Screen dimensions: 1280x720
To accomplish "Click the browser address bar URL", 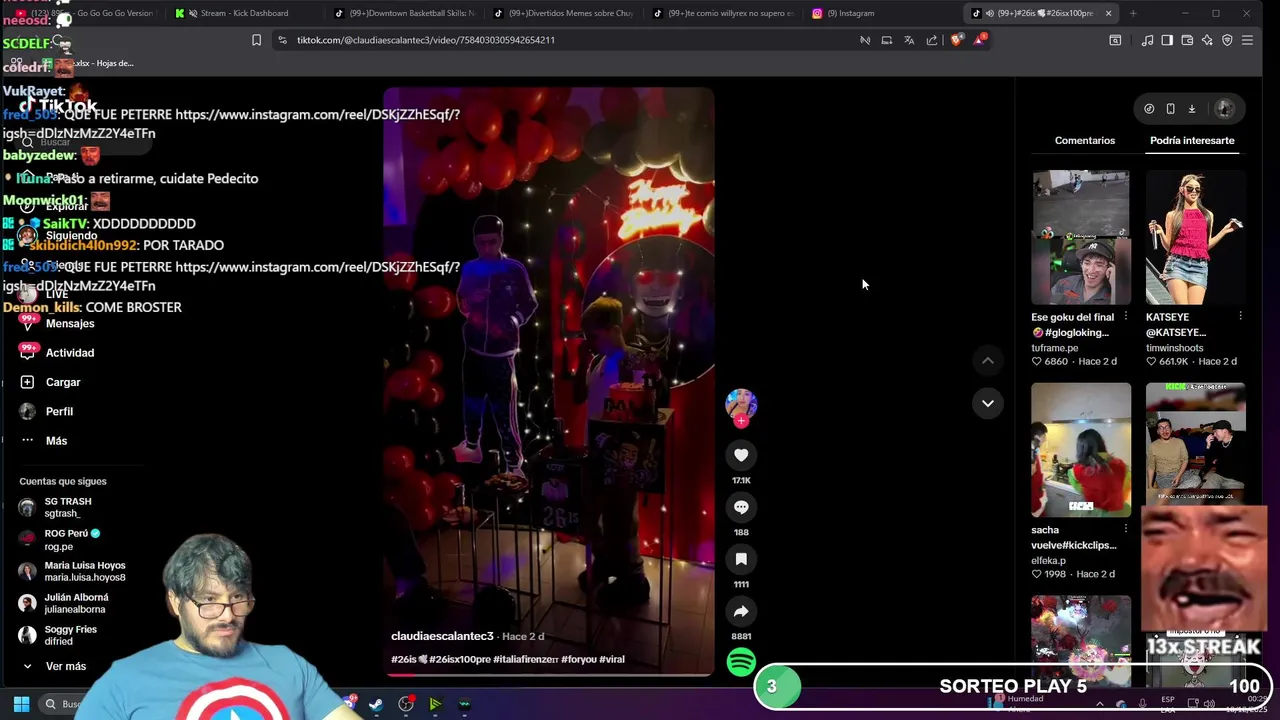I will pos(426,40).
